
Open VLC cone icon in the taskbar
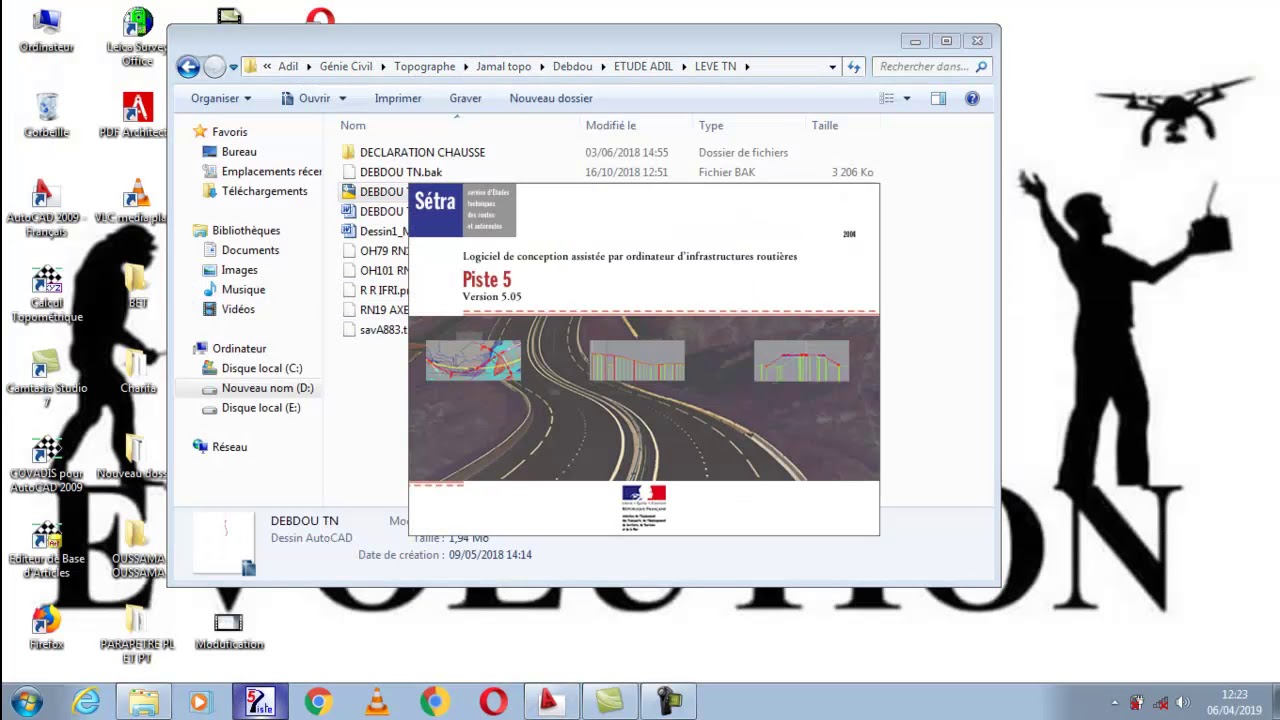pyautogui.click(x=376, y=702)
